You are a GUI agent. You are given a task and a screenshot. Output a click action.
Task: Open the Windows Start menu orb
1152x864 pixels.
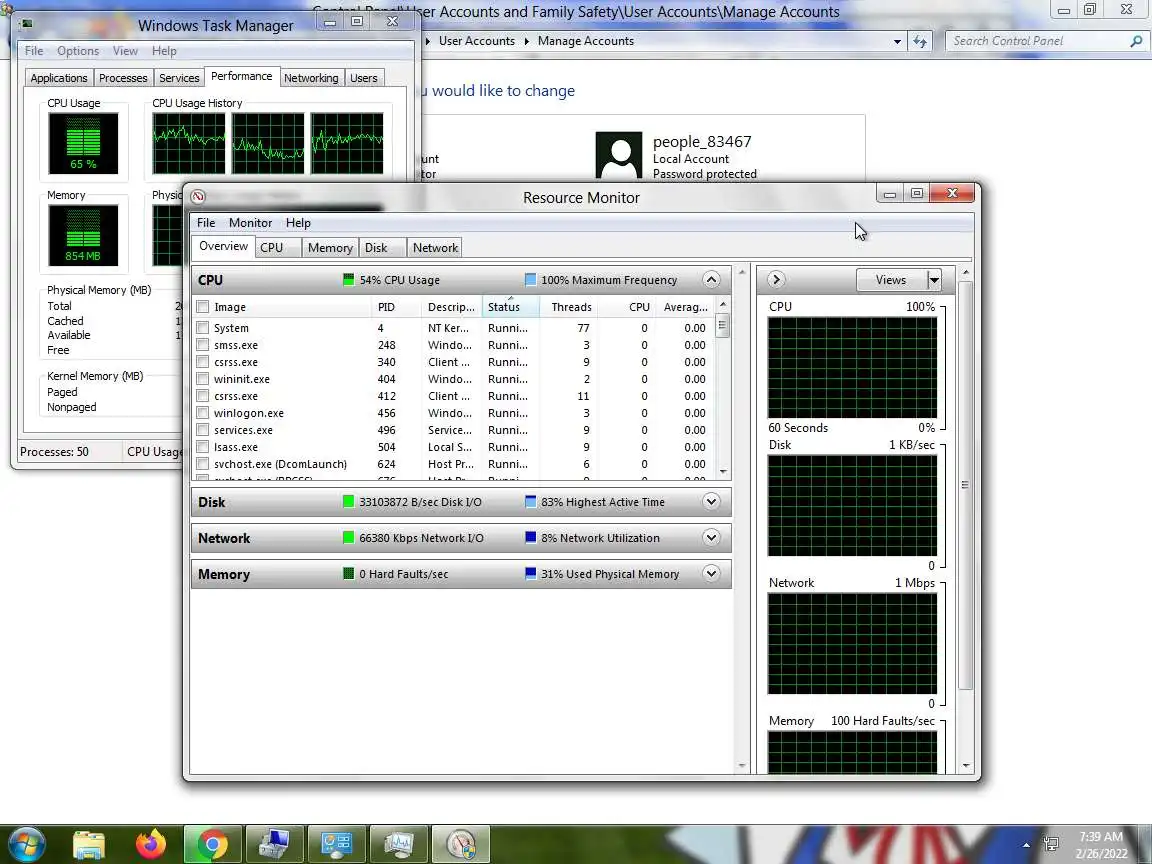tap(27, 844)
